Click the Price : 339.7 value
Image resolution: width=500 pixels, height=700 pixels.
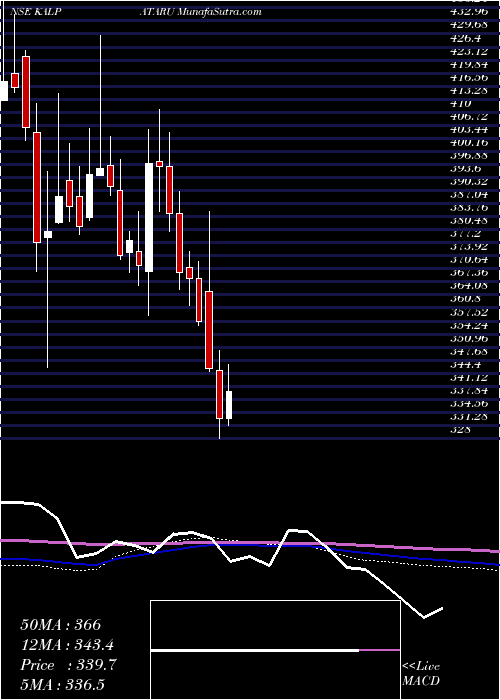pyautogui.click(x=68, y=665)
